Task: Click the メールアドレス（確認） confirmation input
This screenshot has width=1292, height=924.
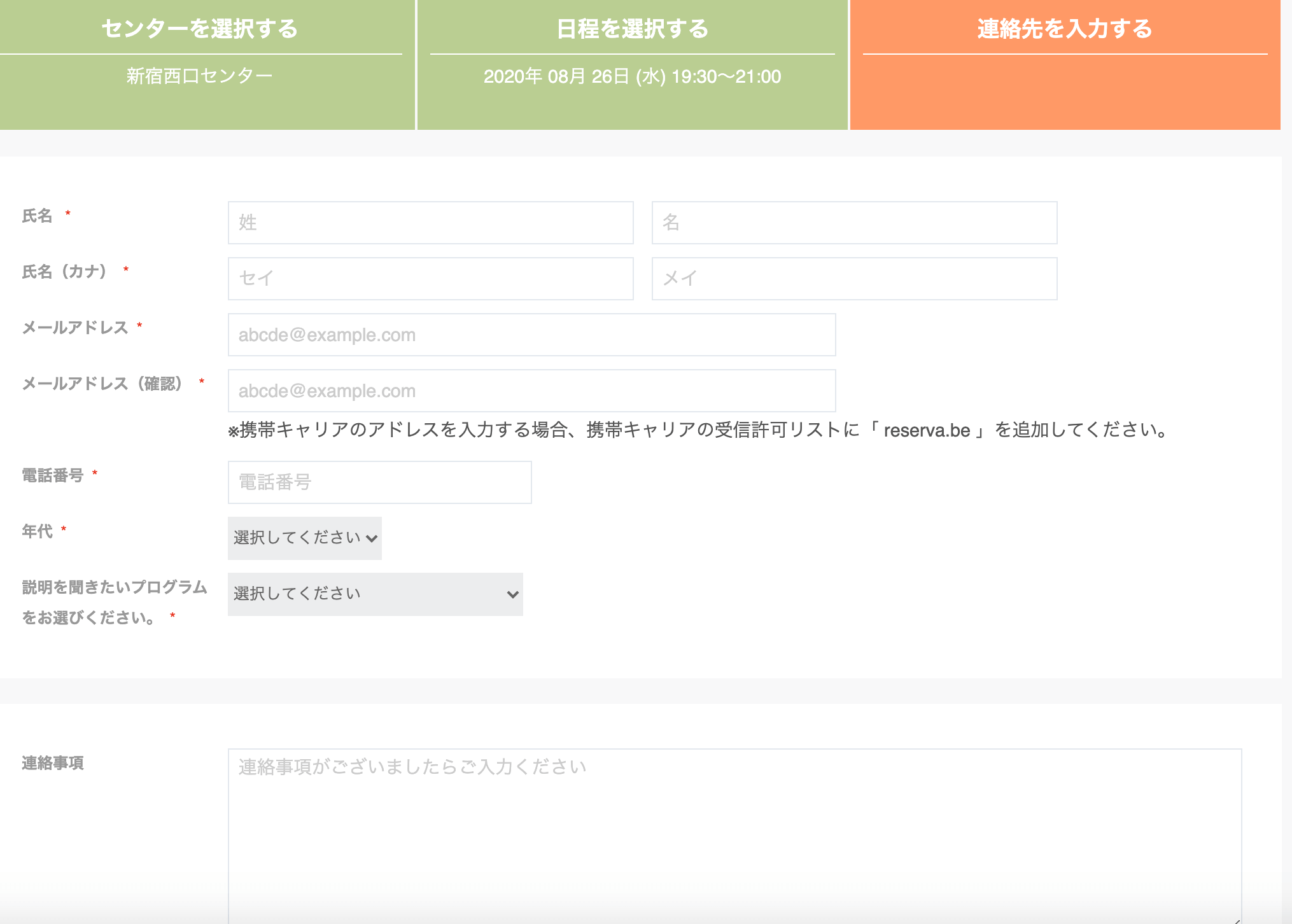Action: click(x=531, y=391)
